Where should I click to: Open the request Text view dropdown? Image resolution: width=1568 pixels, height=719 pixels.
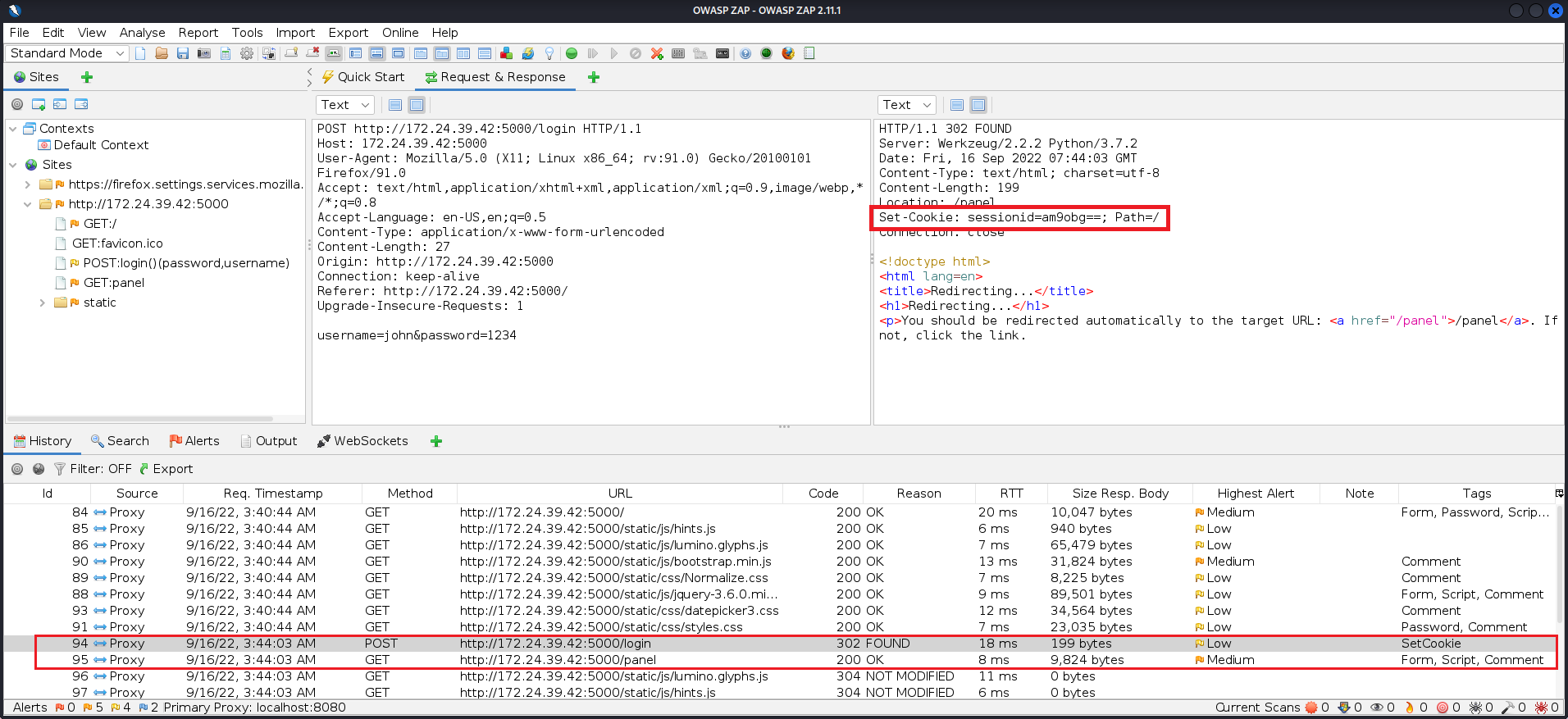click(x=345, y=105)
